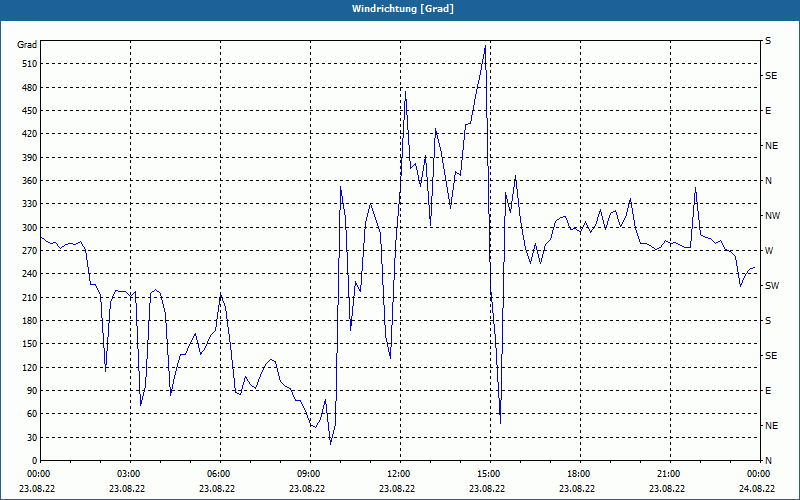
Task: Pick the NE compass label beside 390 gridline
Action: pyautogui.click(x=771, y=146)
